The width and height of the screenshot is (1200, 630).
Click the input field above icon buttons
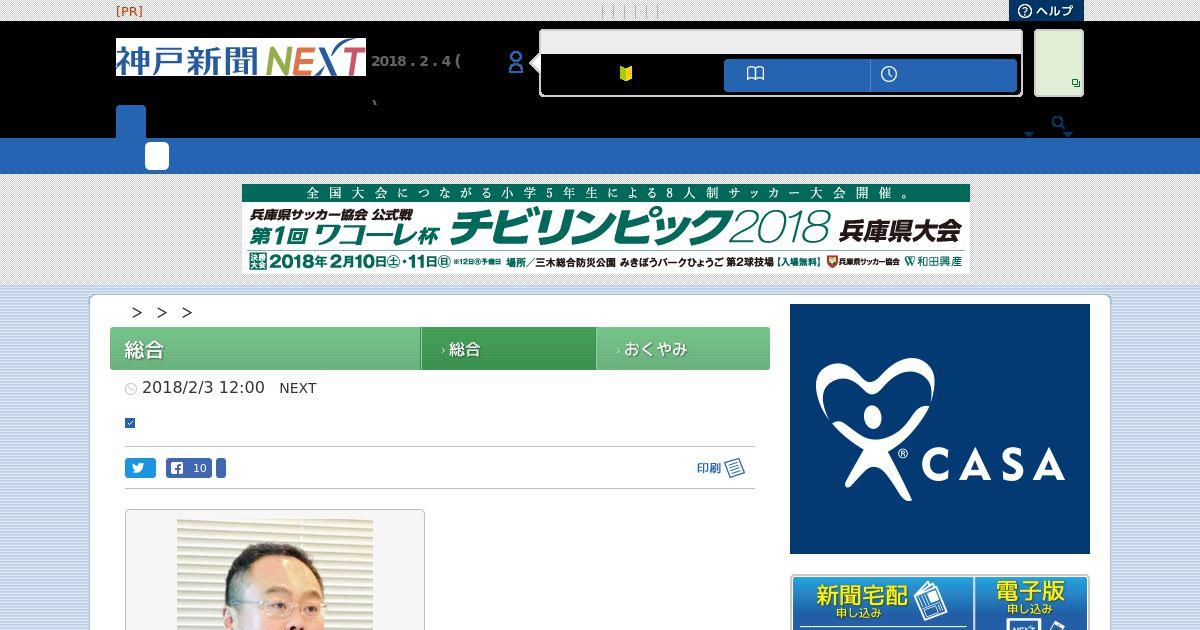click(x=781, y=42)
